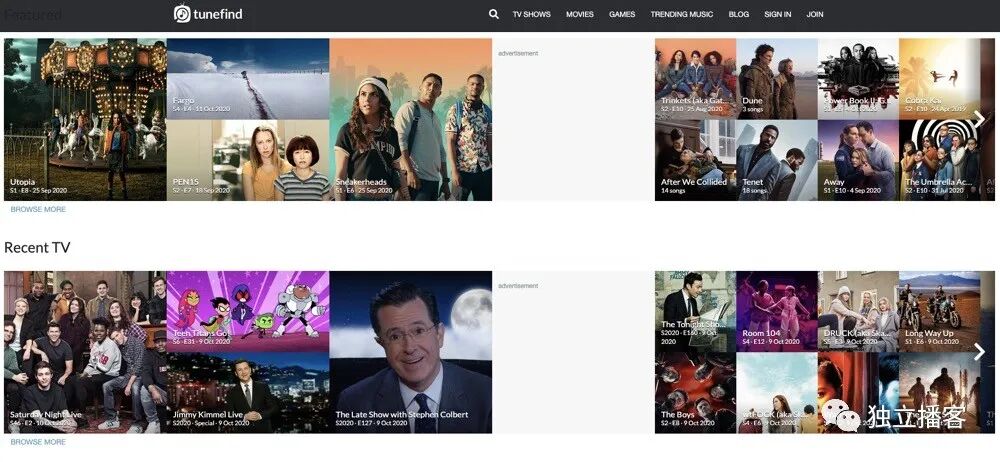Screen dimensions: 1000x462
Task: Open the TV SHOWS menu
Action: (531, 14)
